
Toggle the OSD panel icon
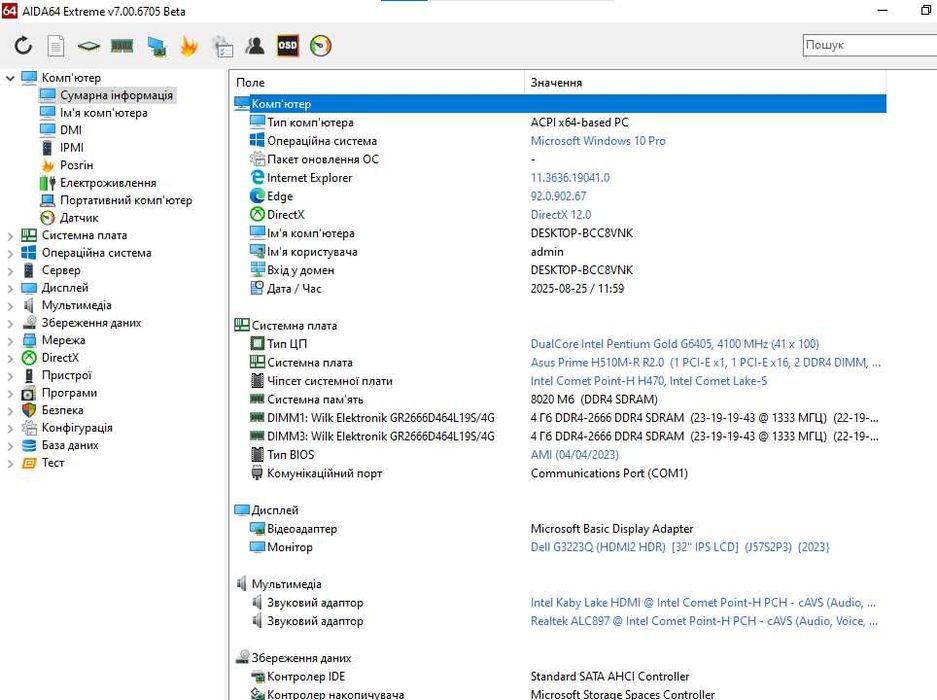[x=287, y=45]
